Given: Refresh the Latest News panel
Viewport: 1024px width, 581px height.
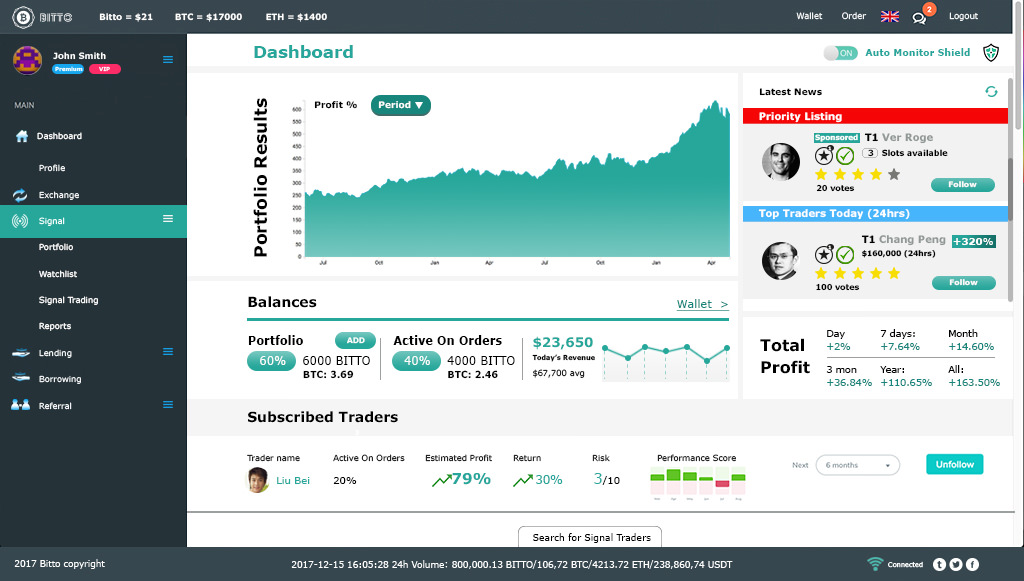Looking at the screenshot, I should pyautogui.click(x=991, y=91).
